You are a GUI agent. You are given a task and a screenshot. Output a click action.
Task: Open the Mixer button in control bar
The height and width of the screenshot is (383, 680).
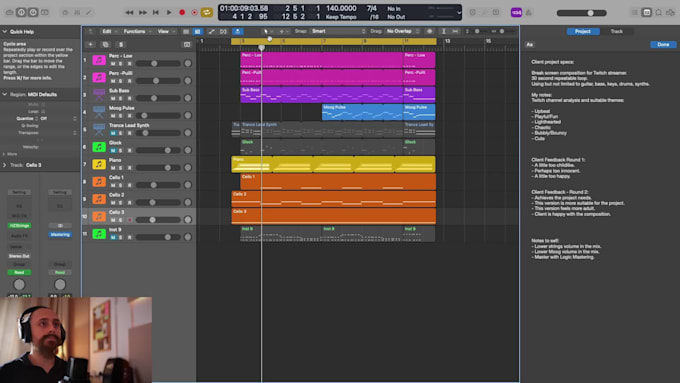click(x=77, y=13)
